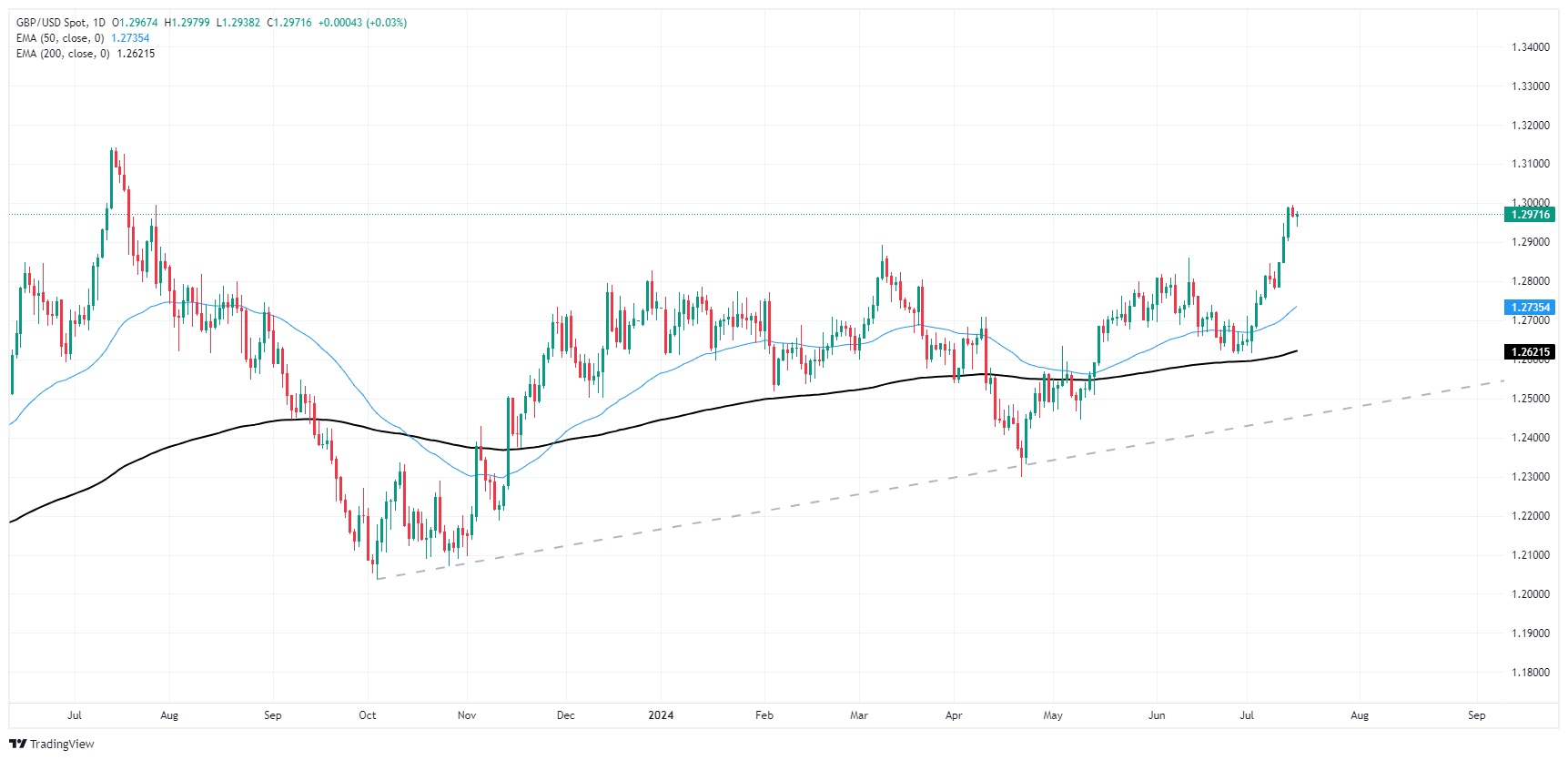Viewport: 1568px width, 760px height.
Task: Click the Oct label on time axis
Action: click(368, 715)
